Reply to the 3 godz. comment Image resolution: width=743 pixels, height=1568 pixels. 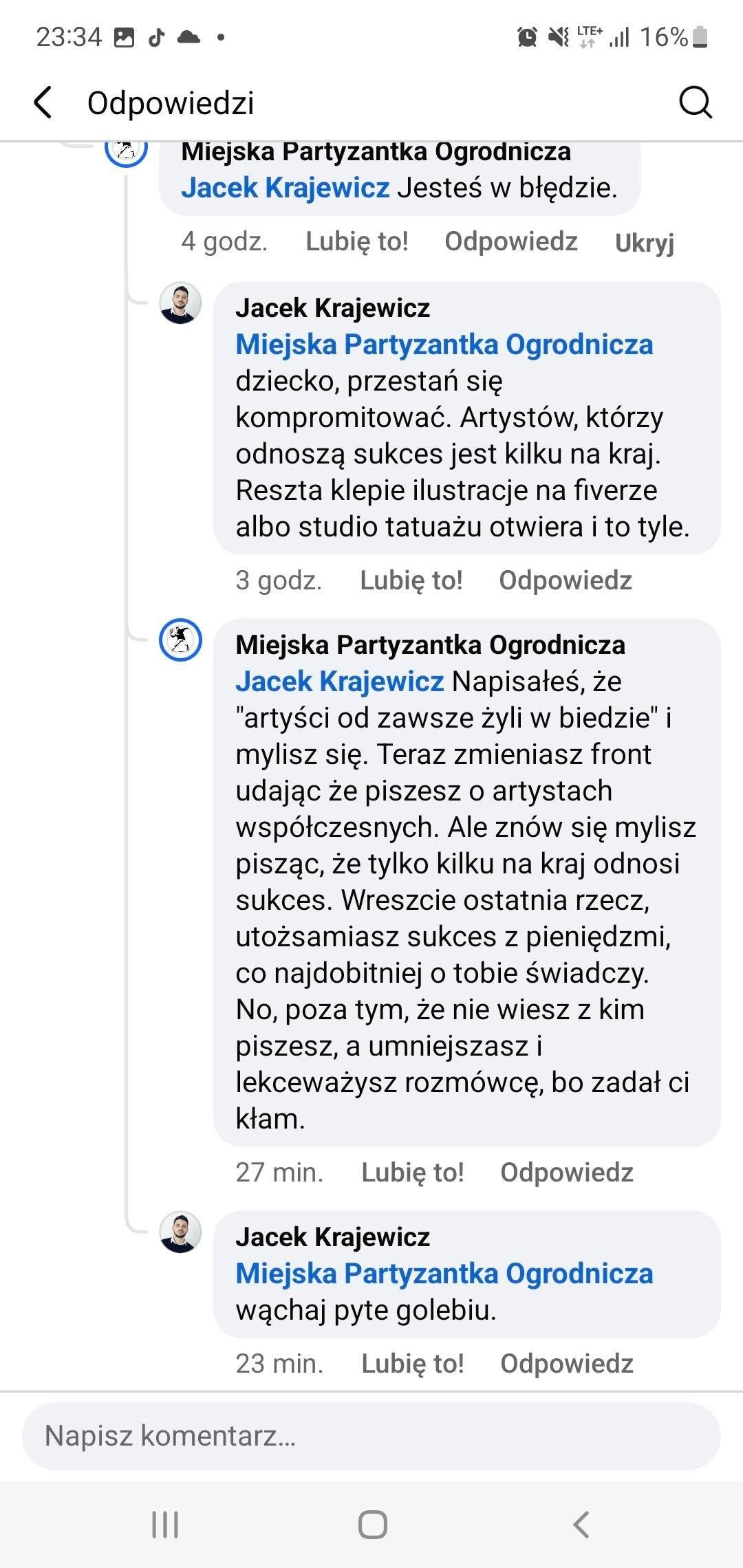click(565, 580)
